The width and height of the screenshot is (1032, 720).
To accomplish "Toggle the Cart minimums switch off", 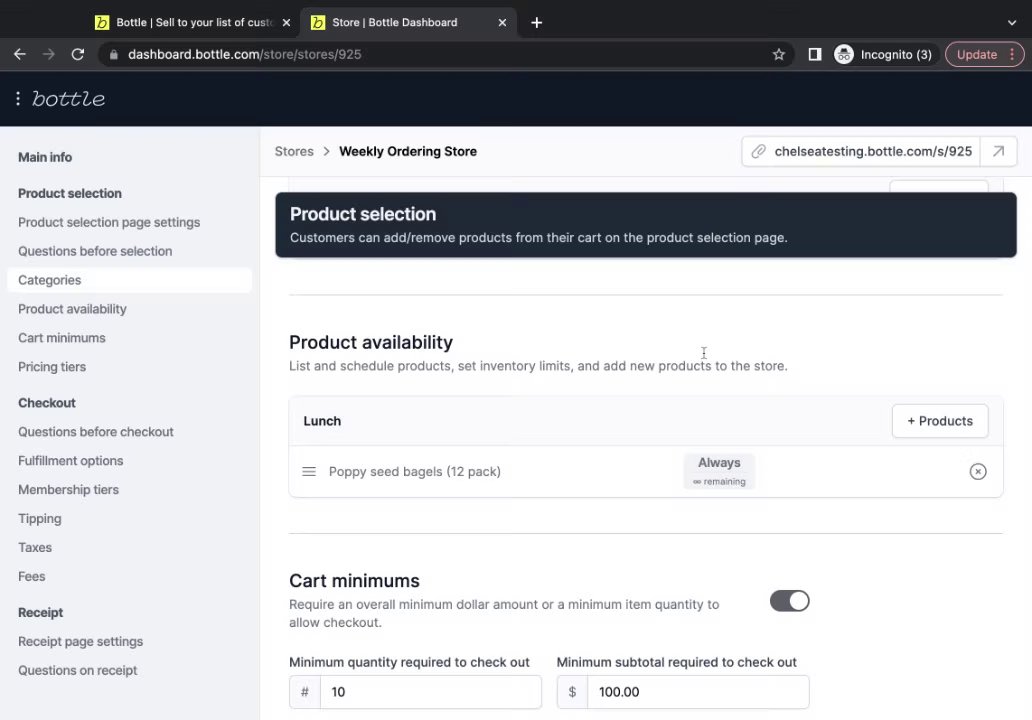I will coord(789,601).
